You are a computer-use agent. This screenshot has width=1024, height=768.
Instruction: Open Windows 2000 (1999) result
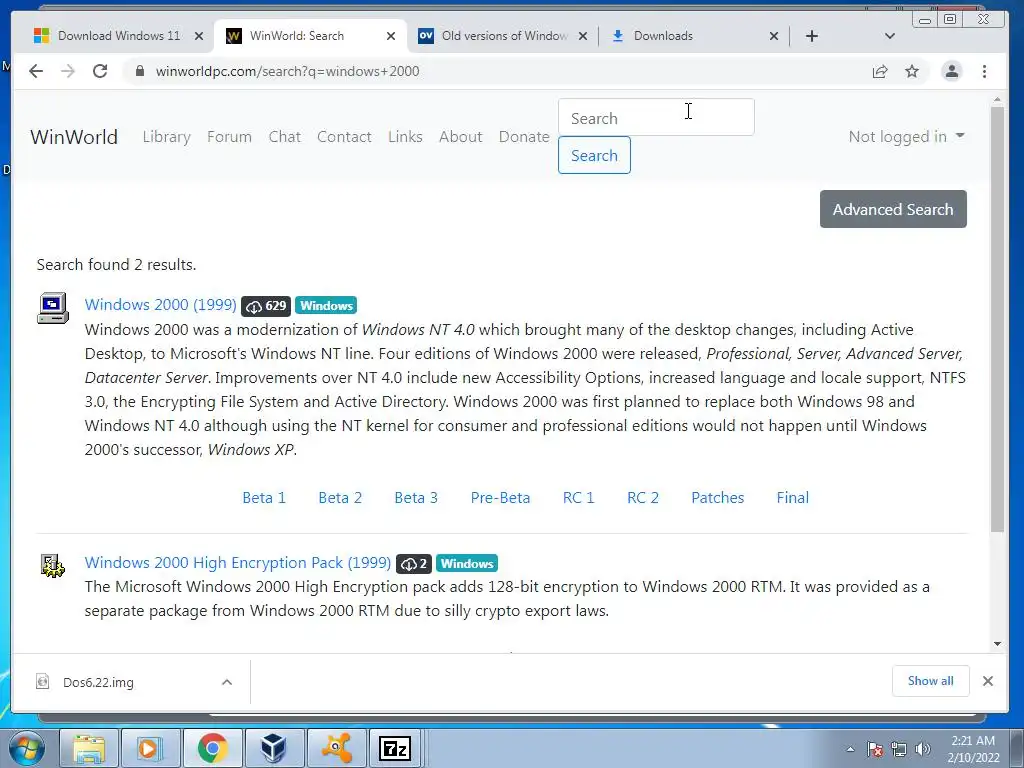point(161,304)
